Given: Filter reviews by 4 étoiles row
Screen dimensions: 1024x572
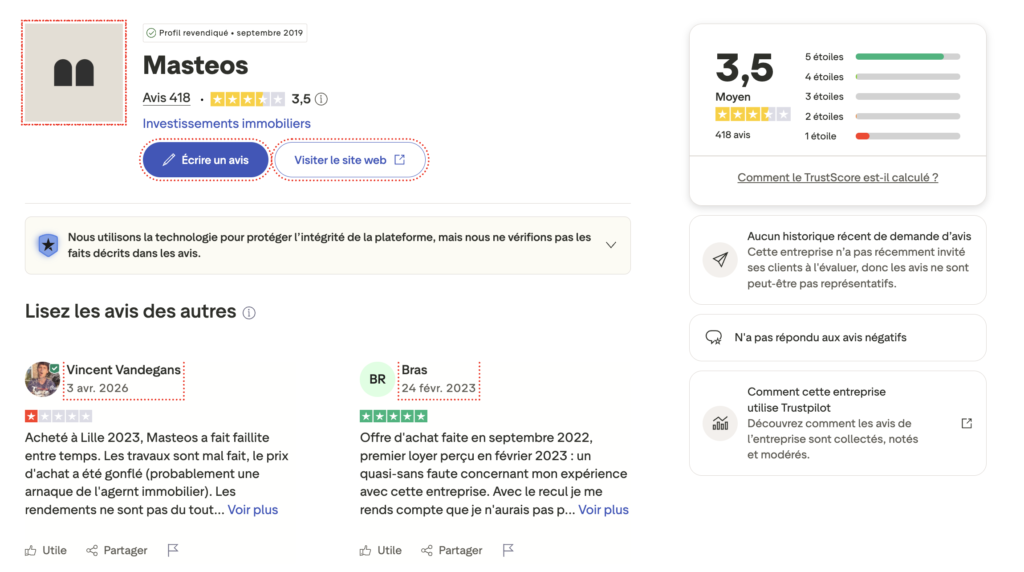Looking at the screenshot, I should click(x=882, y=77).
